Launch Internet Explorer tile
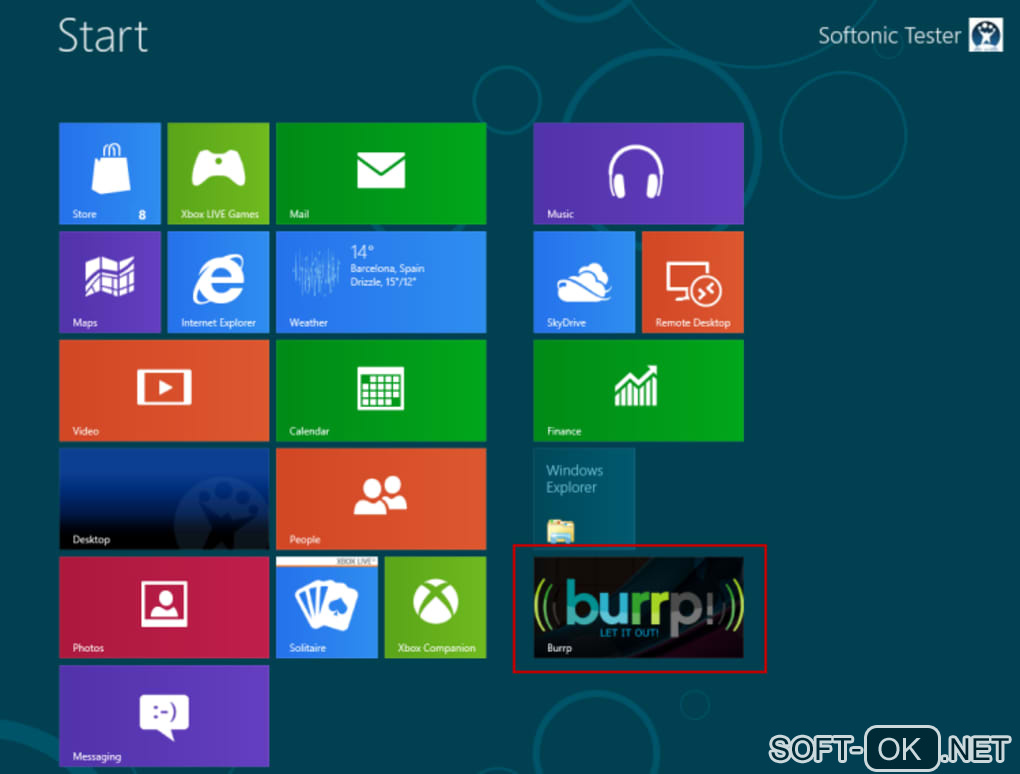 coord(218,282)
